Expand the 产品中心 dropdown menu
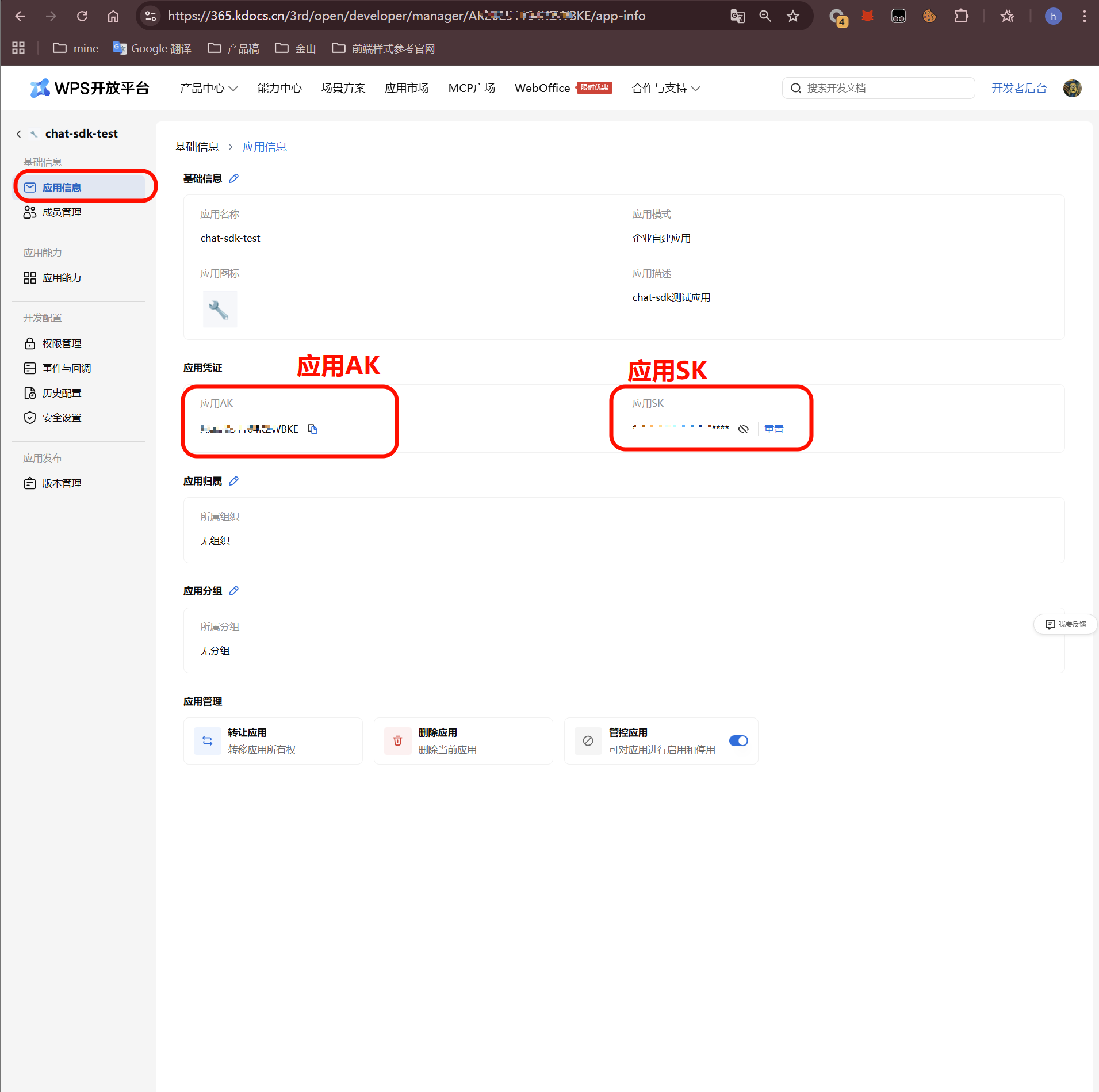The image size is (1099, 1092). tap(208, 88)
